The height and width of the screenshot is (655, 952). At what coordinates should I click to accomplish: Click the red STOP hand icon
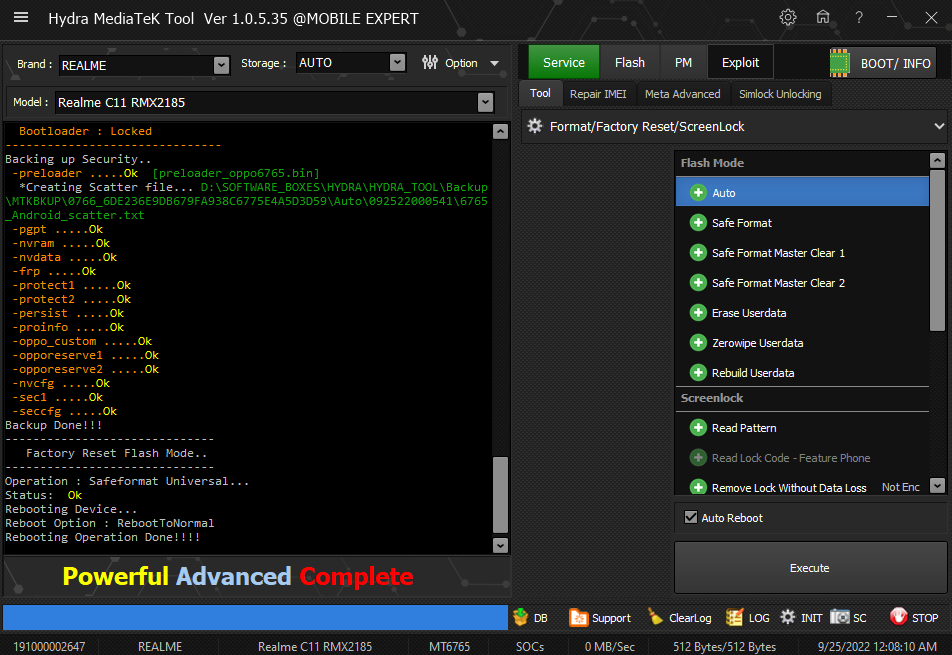[899, 617]
